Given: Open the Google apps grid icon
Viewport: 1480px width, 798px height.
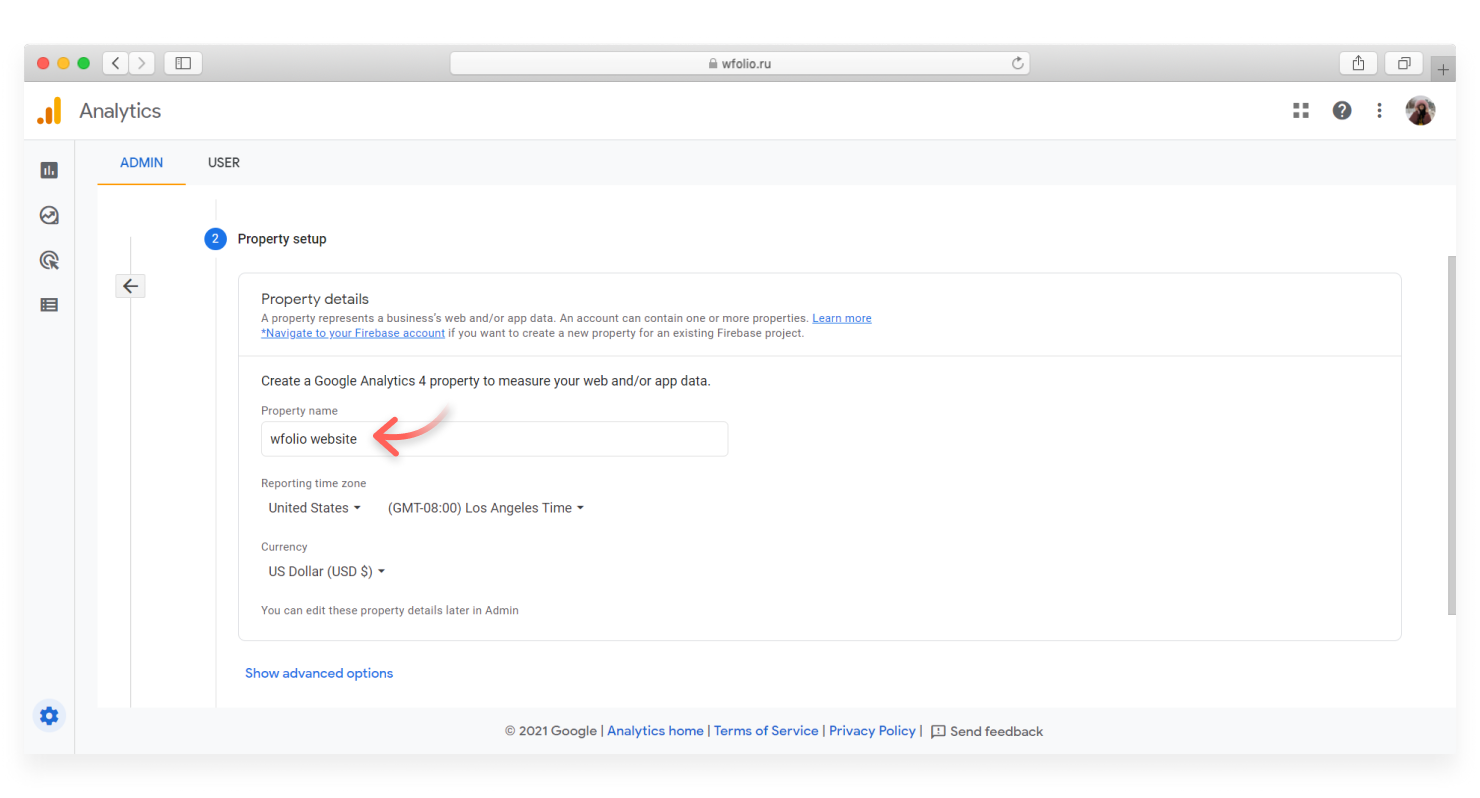Looking at the screenshot, I should (x=1301, y=111).
